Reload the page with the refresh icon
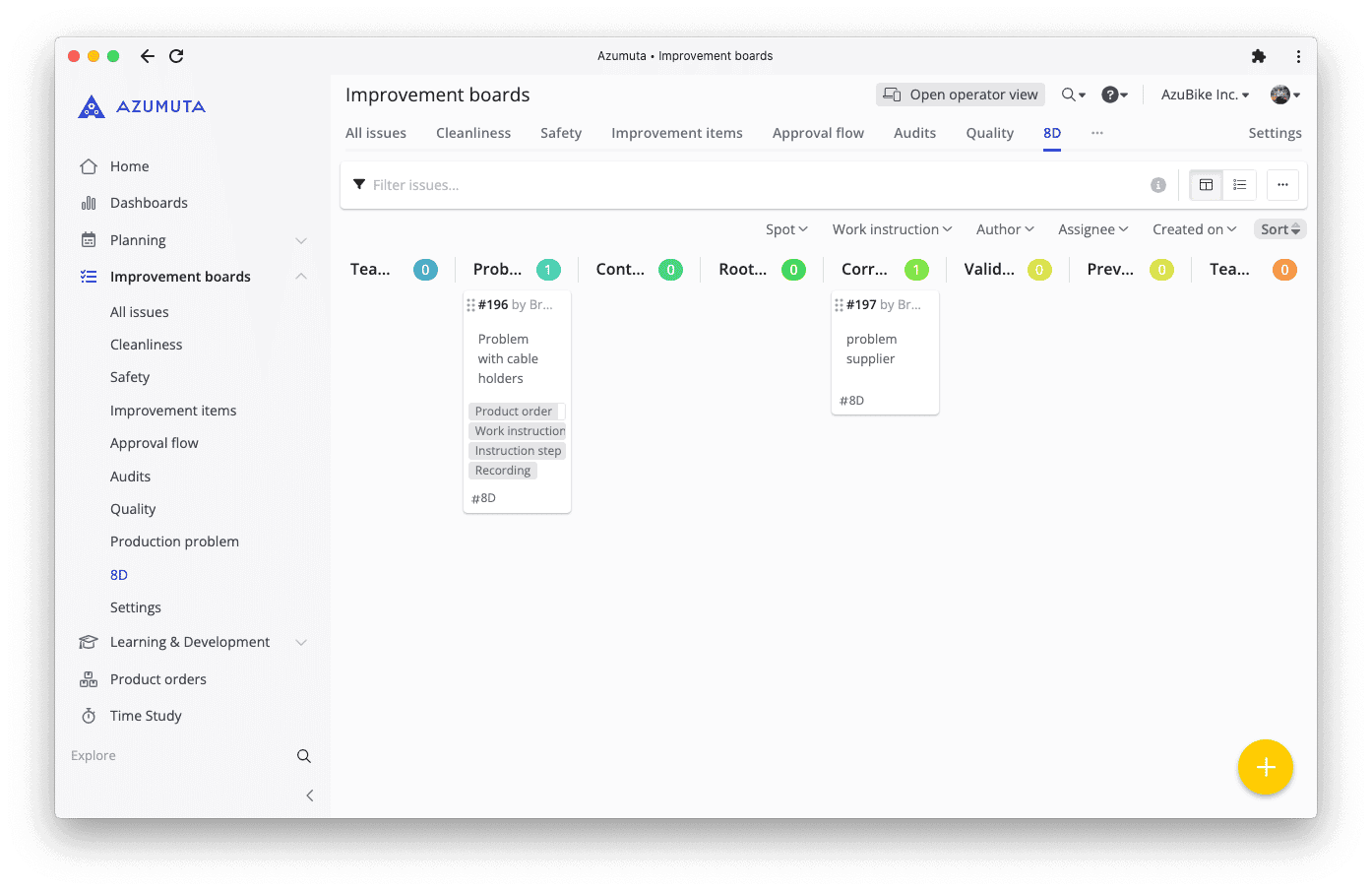This screenshot has height=891, width=1372. 176,56
